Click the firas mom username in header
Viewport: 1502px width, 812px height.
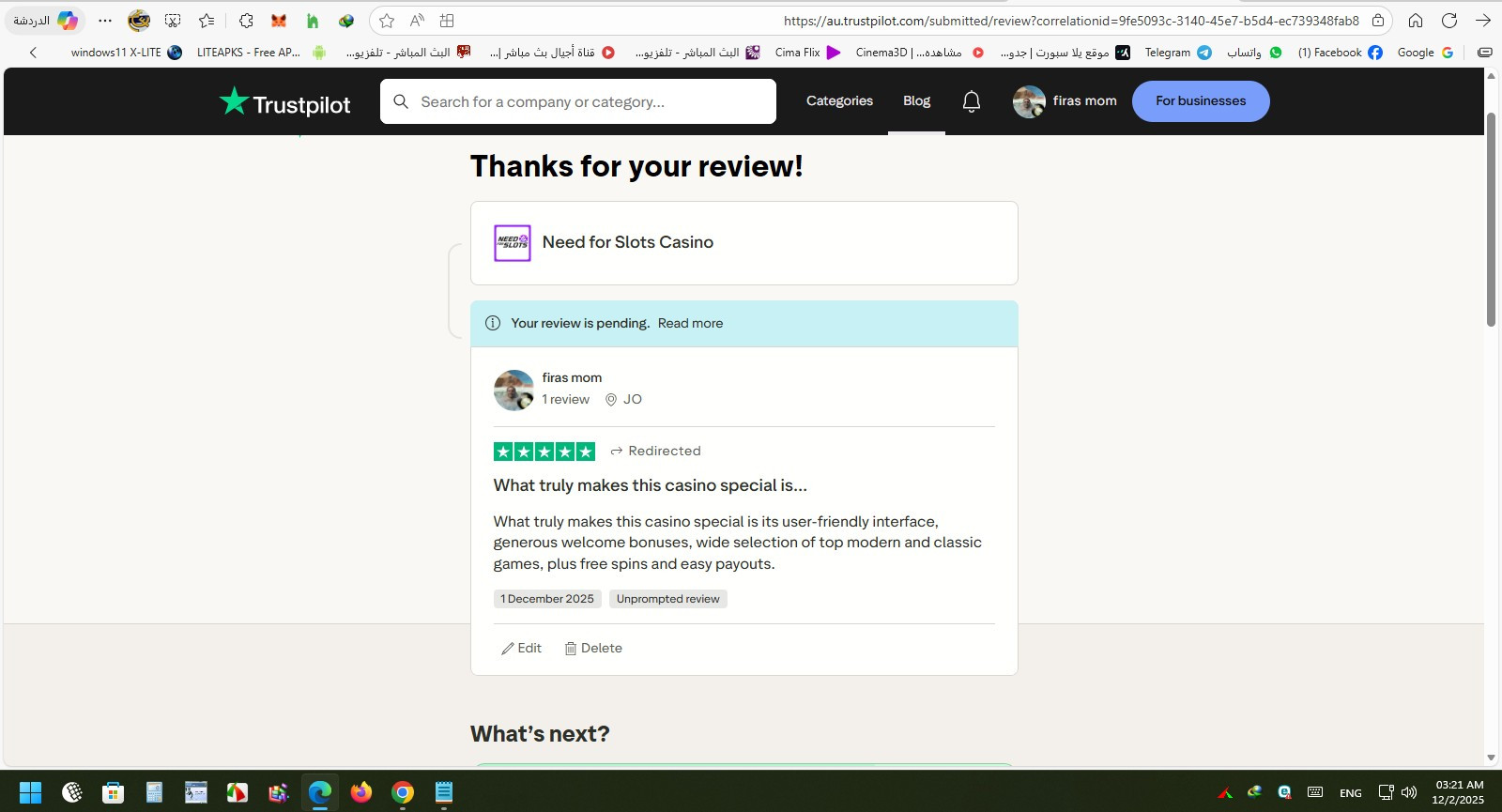(x=1085, y=101)
